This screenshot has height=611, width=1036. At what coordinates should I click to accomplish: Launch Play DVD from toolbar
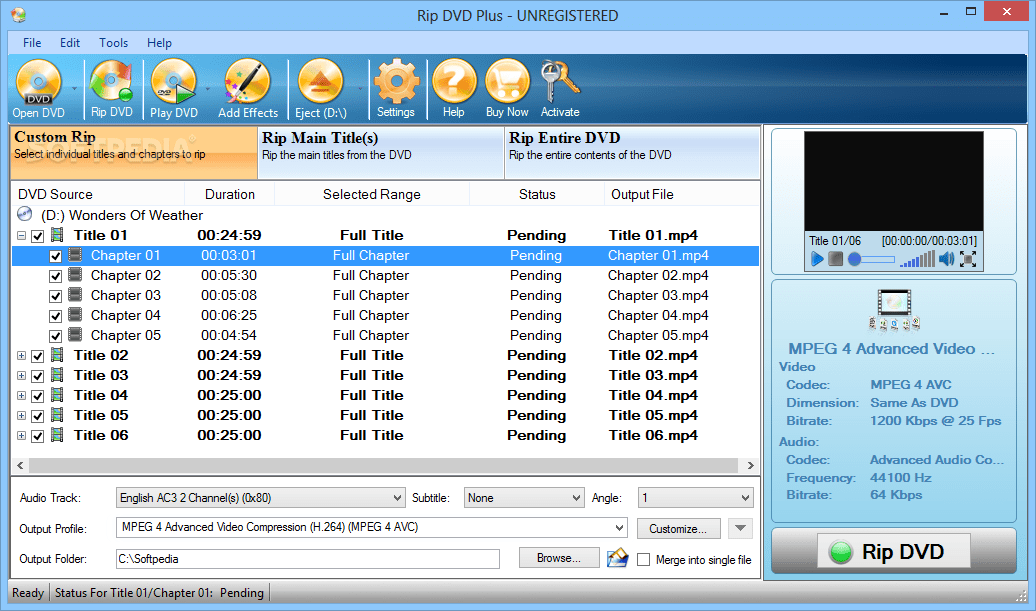pyautogui.click(x=174, y=89)
